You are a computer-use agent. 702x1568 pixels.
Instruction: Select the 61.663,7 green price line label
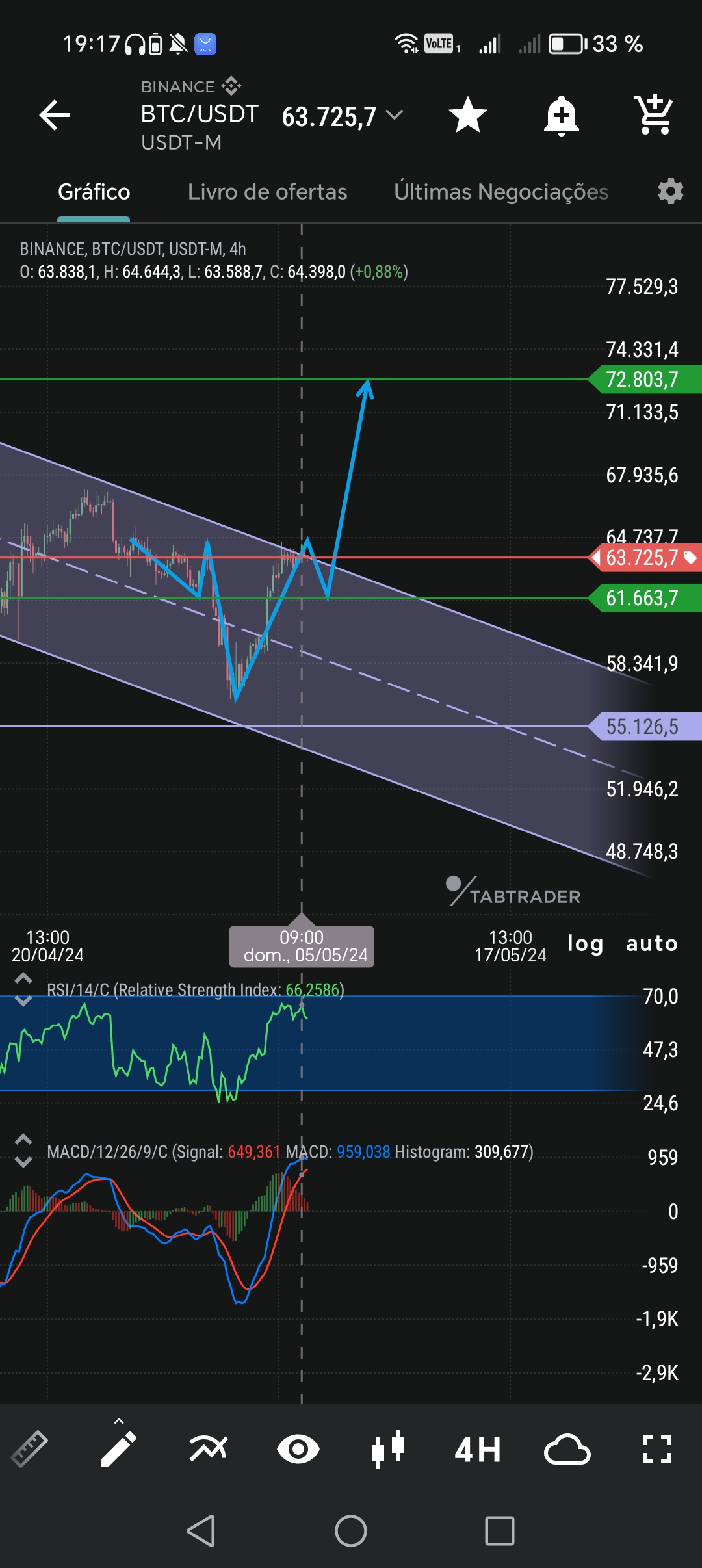[x=645, y=597]
